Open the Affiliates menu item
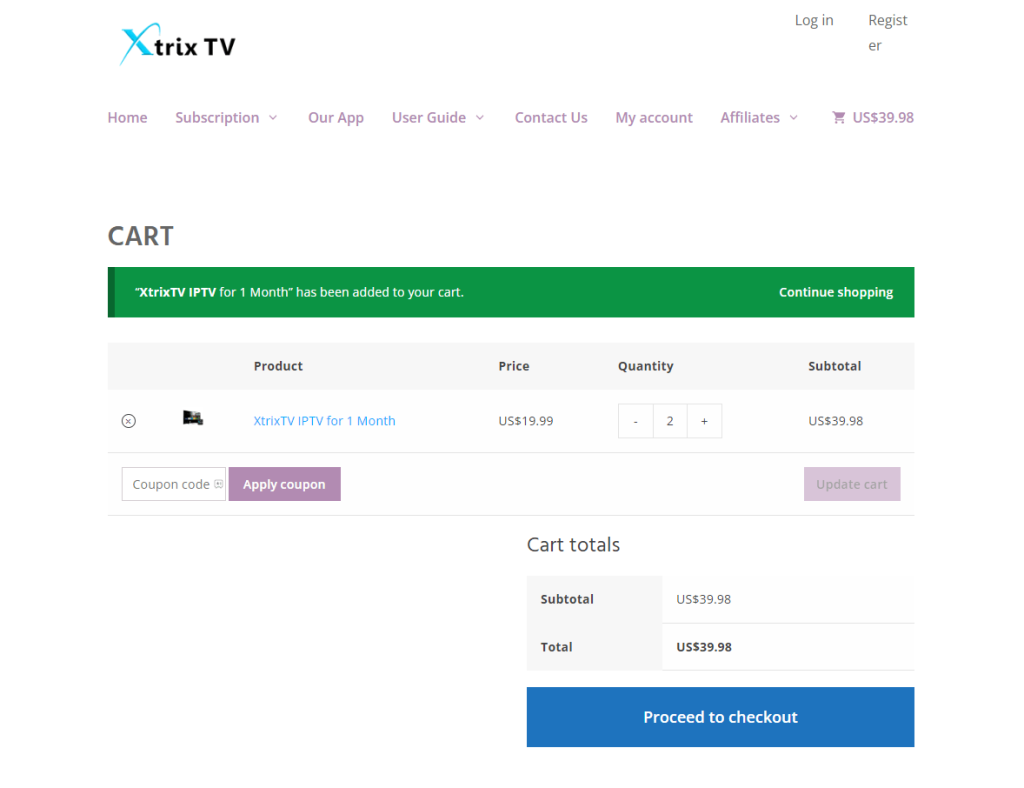Image resolution: width=1024 pixels, height=788 pixels. [x=750, y=118]
